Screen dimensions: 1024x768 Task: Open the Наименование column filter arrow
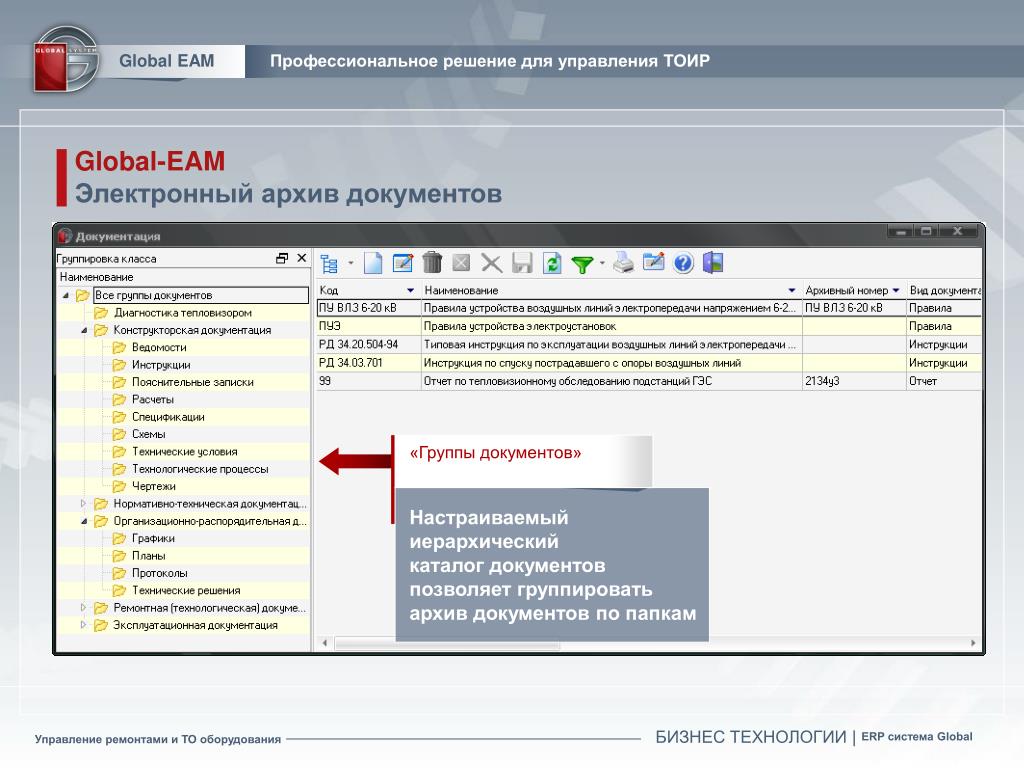click(792, 291)
